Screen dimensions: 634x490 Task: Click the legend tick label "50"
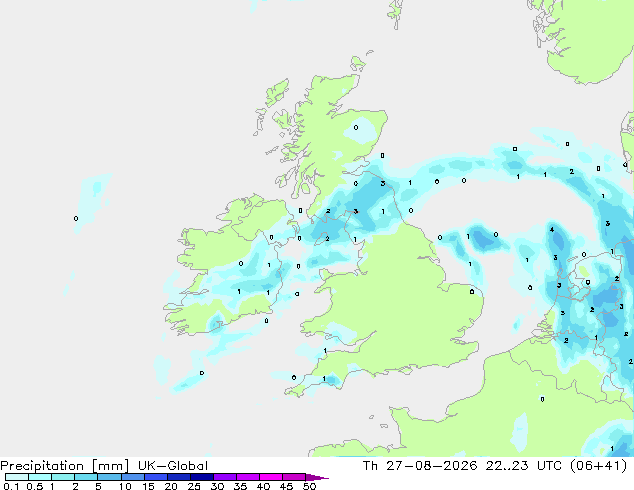point(309,486)
